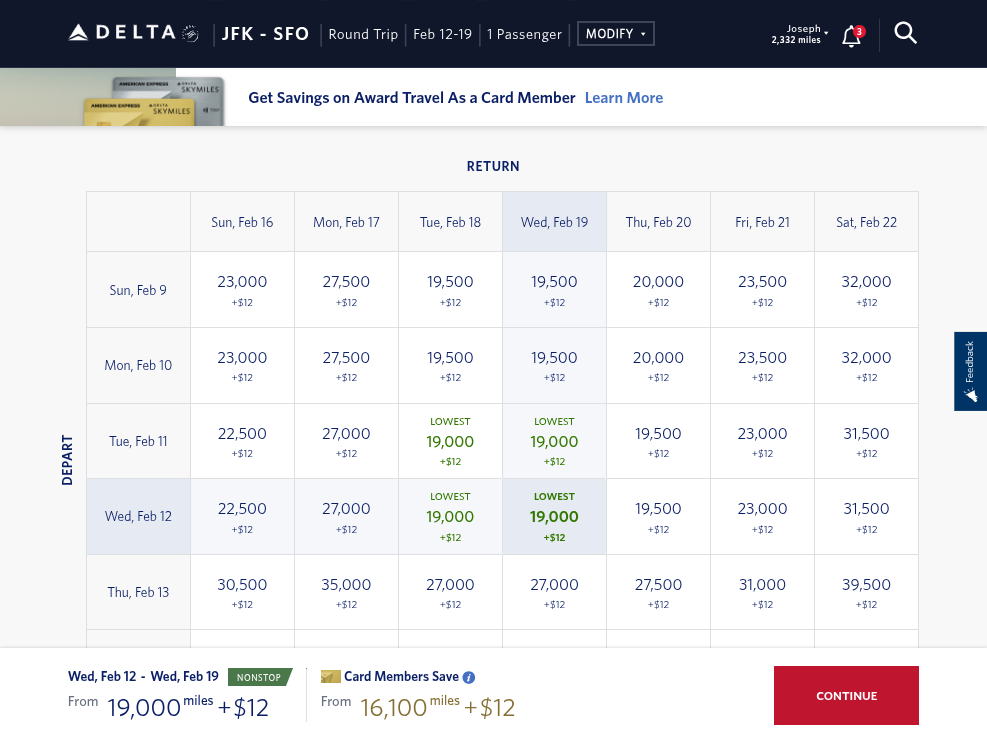Select the Fri, Feb 21 return column header
This screenshot has height=743, width=987.
click(x=762, y=222)
